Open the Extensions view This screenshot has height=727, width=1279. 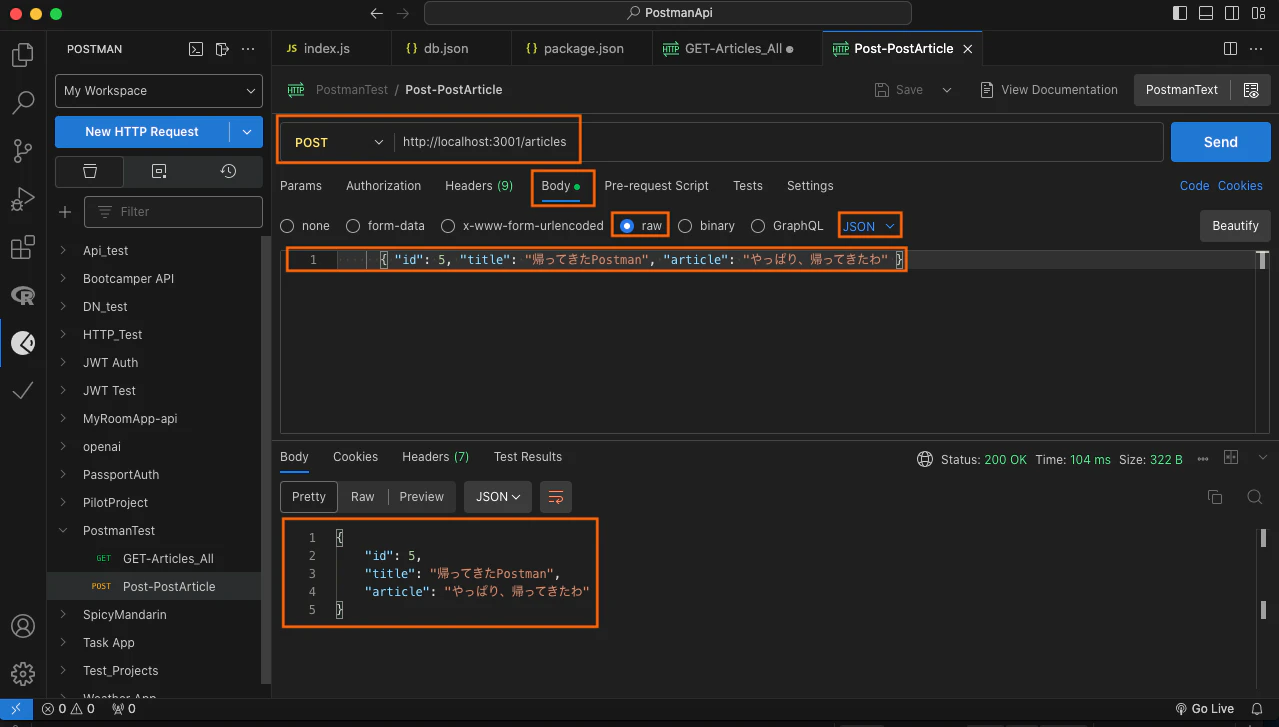point(22,247)
